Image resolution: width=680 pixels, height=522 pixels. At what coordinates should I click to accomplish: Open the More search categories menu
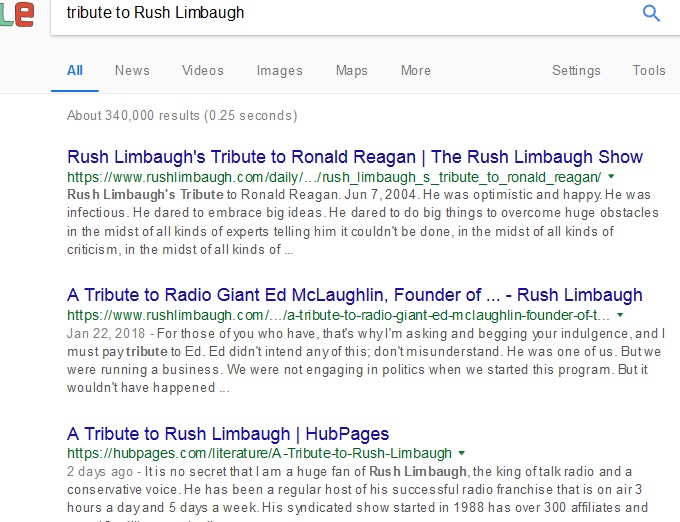coord(415,71)
